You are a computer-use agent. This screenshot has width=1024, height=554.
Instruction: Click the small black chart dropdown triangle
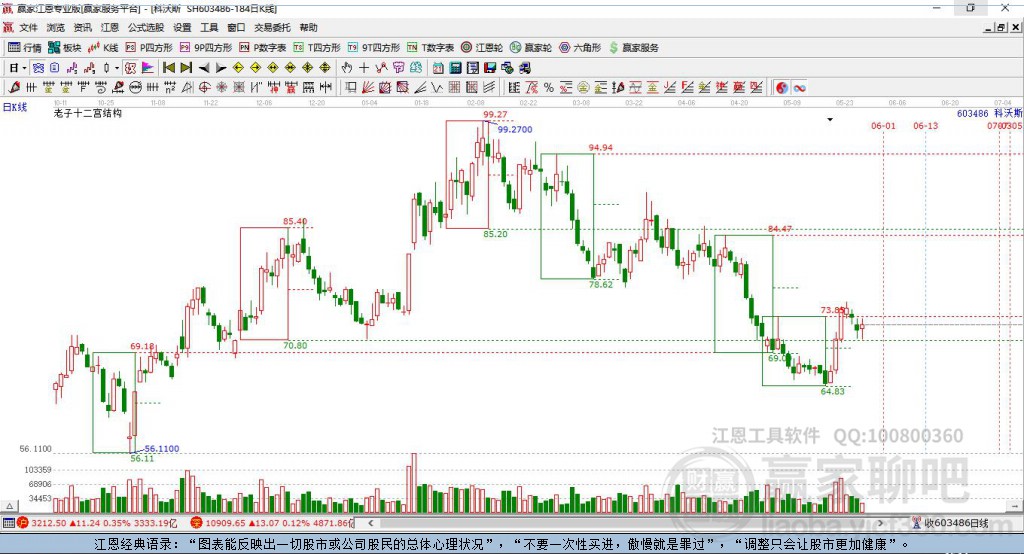click(x=830, y=120)
